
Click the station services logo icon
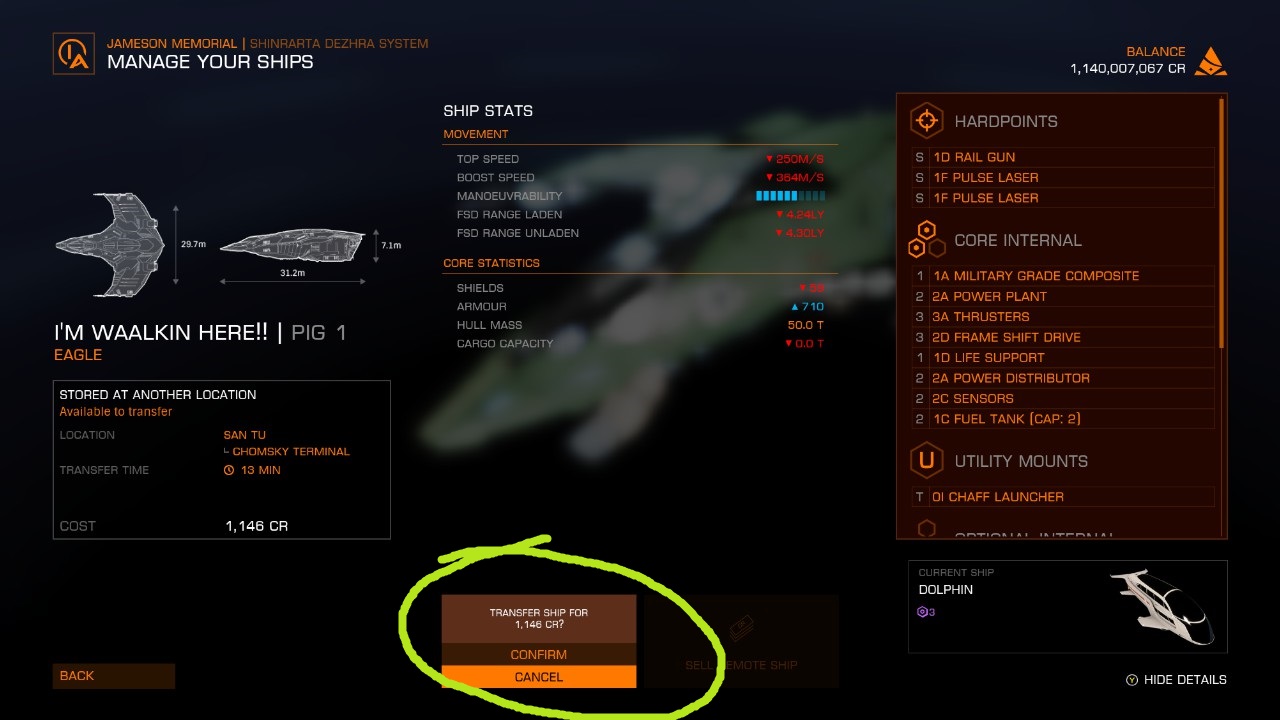(74, 53)
